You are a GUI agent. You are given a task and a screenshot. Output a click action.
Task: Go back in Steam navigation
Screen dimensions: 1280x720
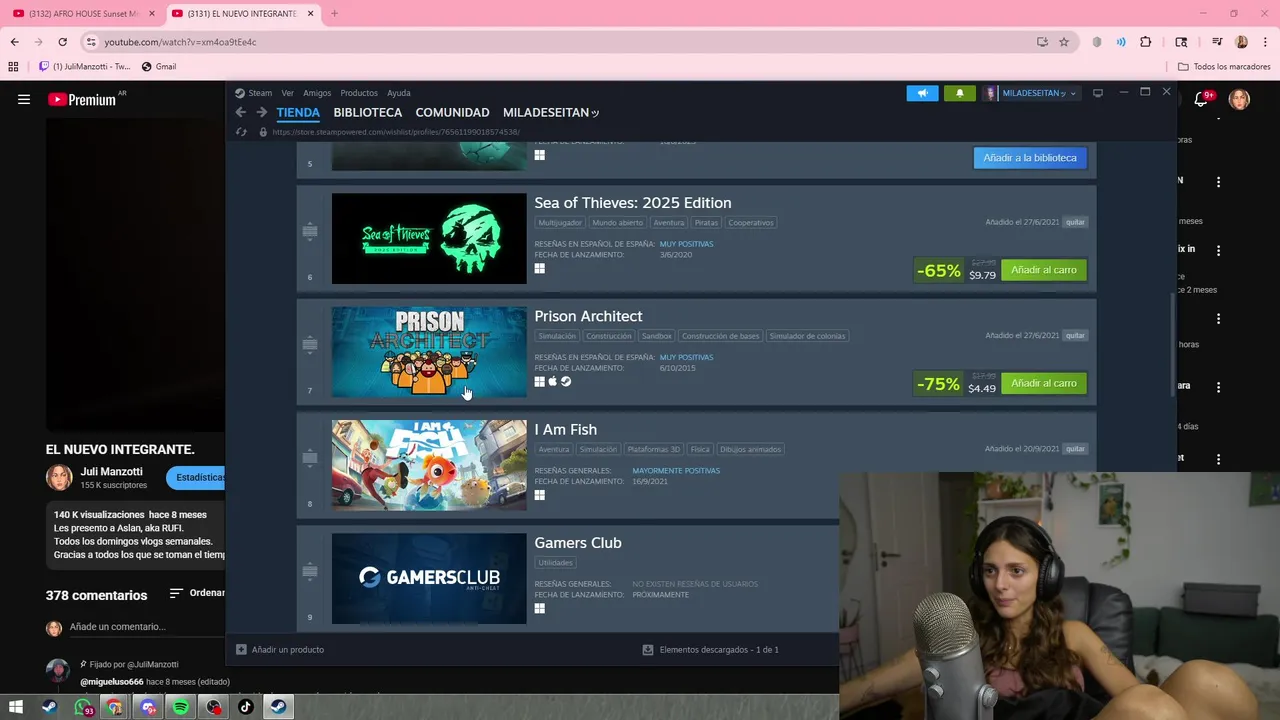point(240,113)
